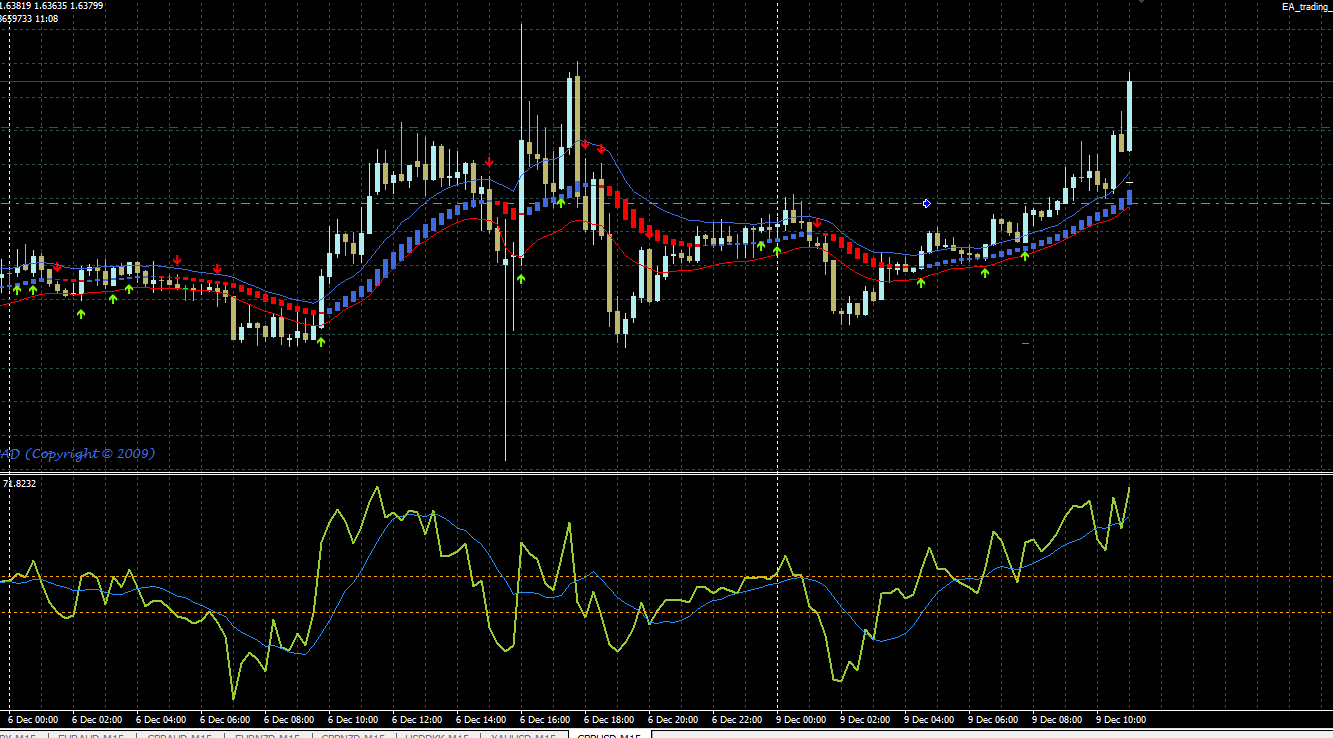Select the USDDKK,M15 chart tab
The height and width of the screenshot is (738, 1333).
440,736
